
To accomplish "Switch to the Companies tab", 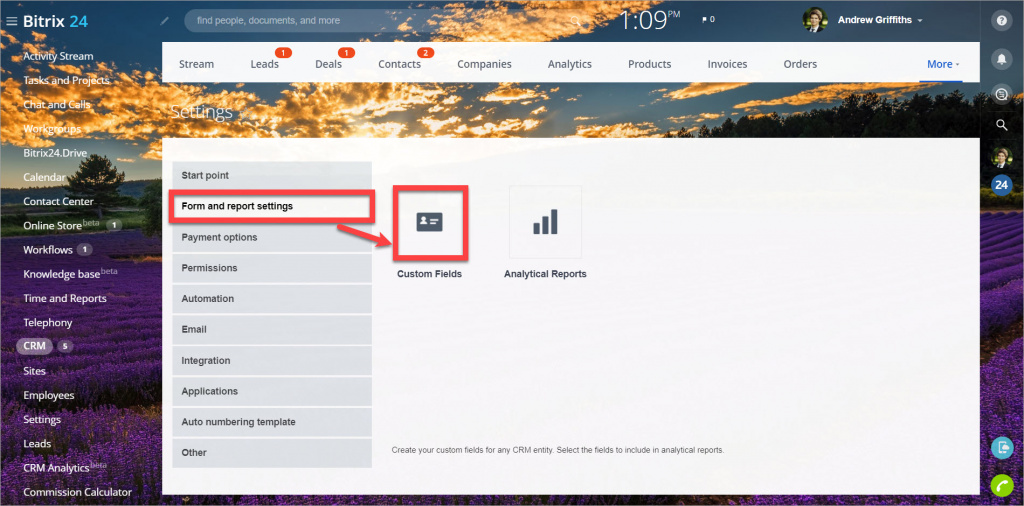I will pos(485,64).
